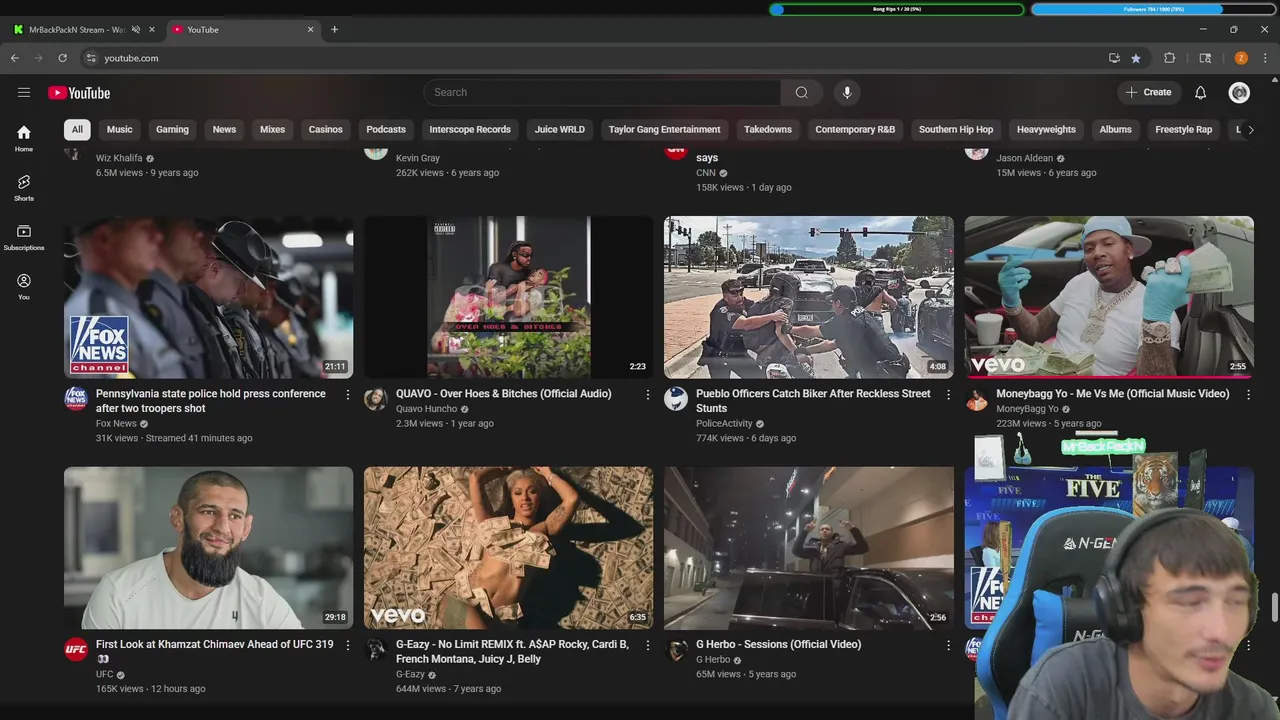
Task: Go back with the browser back arrow
Action: pyautogui.click(x=15, y=58)
